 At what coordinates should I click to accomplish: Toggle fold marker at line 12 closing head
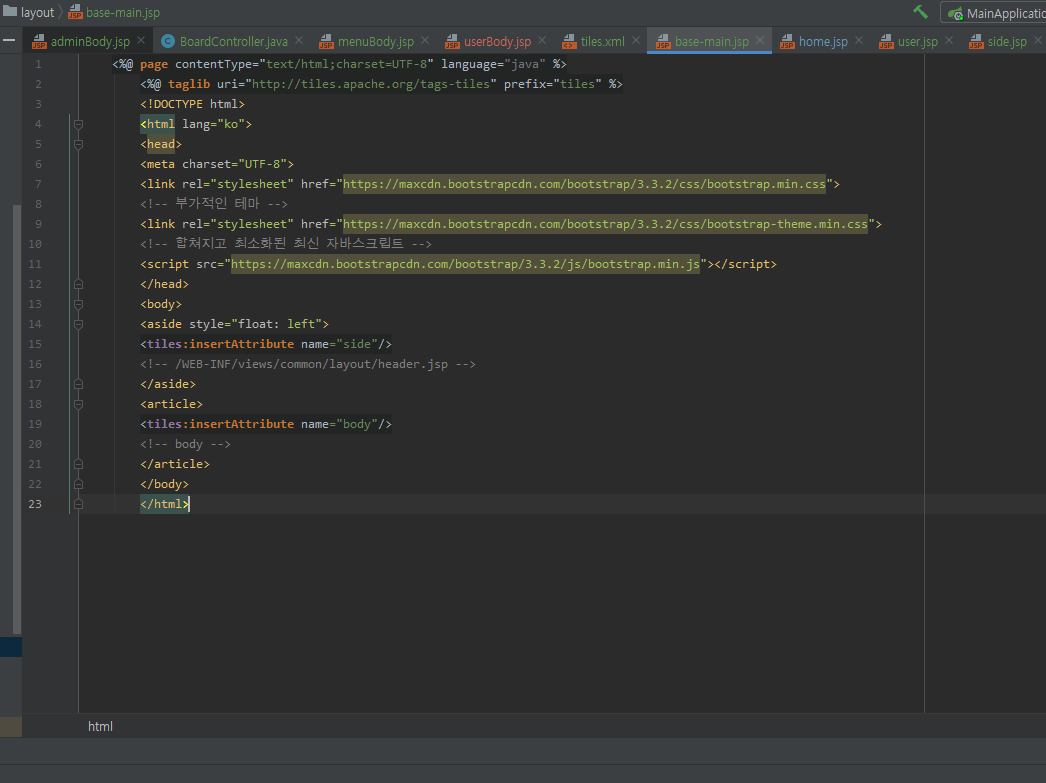(x=78, y=284)
